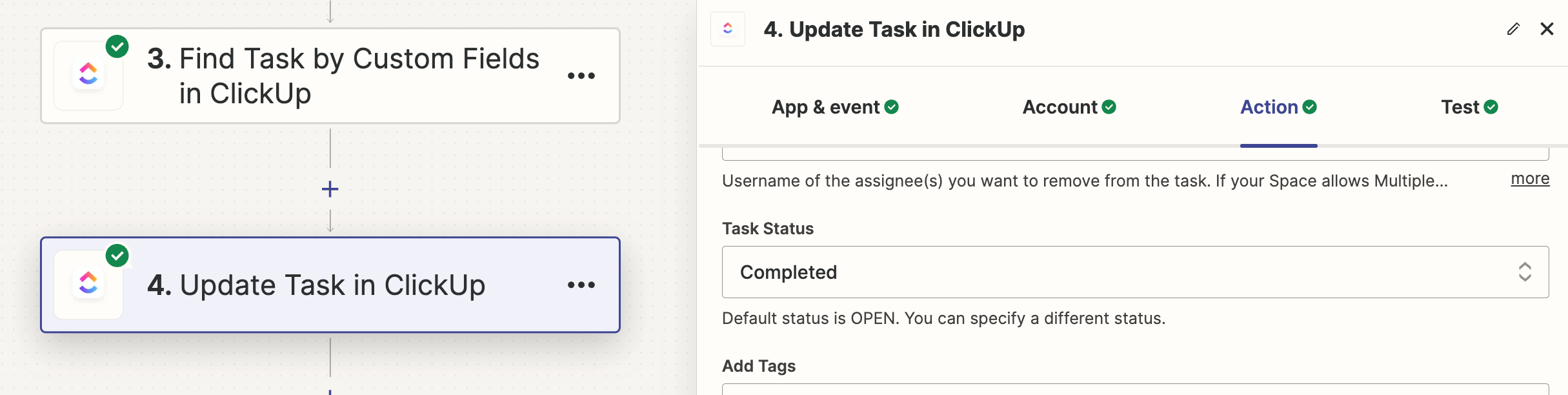
Task: Click the Task Status up-down arrows
Action: [1525, 272]
